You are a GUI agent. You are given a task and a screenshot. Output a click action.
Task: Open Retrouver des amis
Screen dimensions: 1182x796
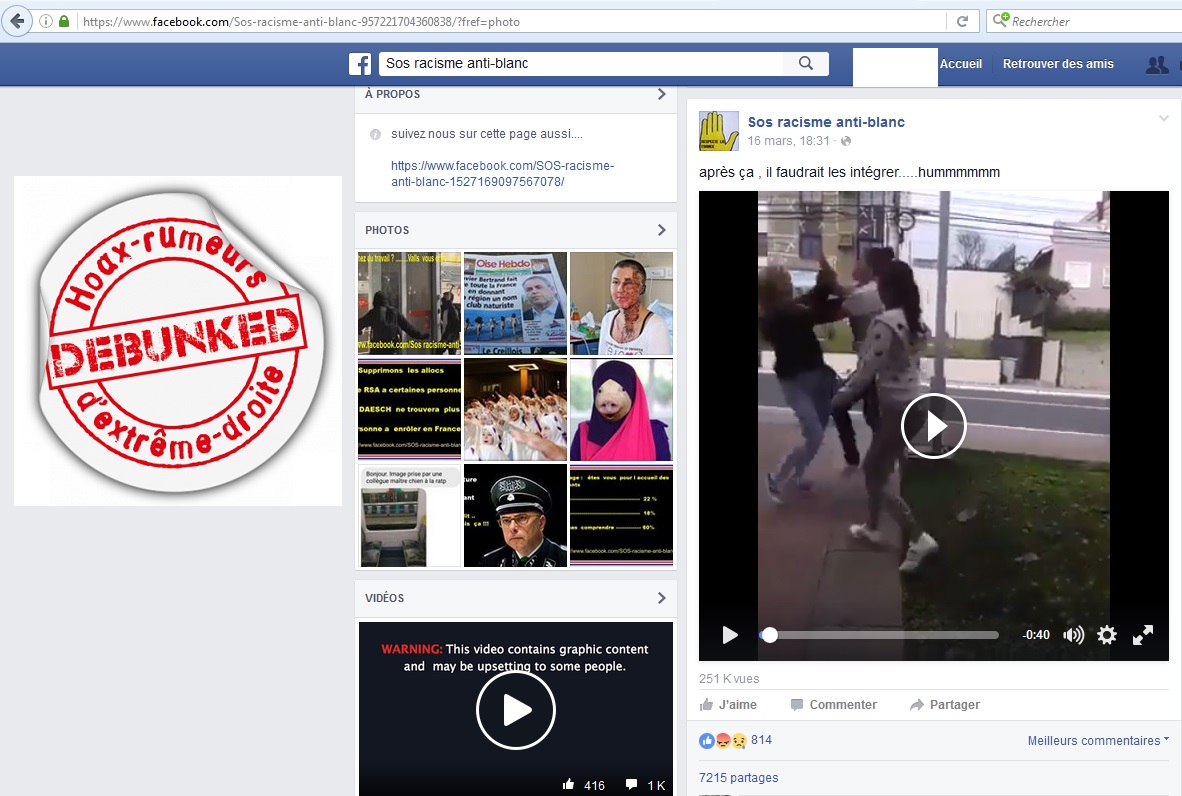[x=1058, y=64]
